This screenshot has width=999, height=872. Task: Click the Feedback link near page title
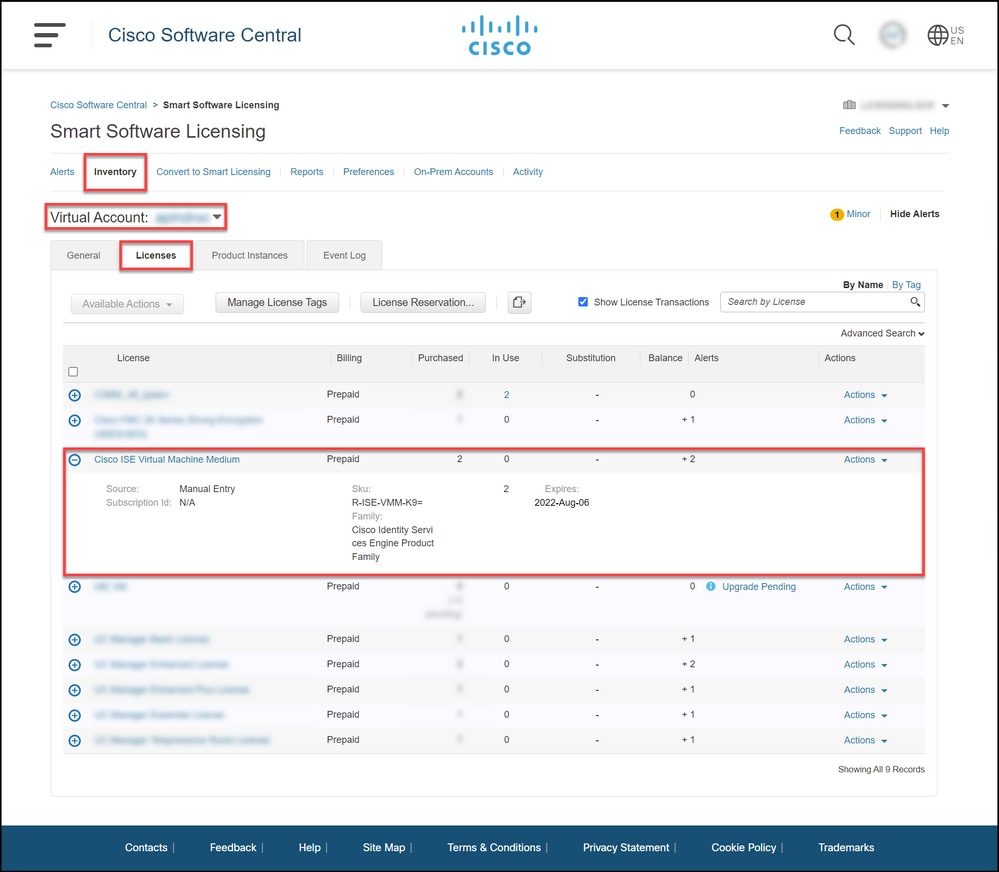(x=859, y=131)
